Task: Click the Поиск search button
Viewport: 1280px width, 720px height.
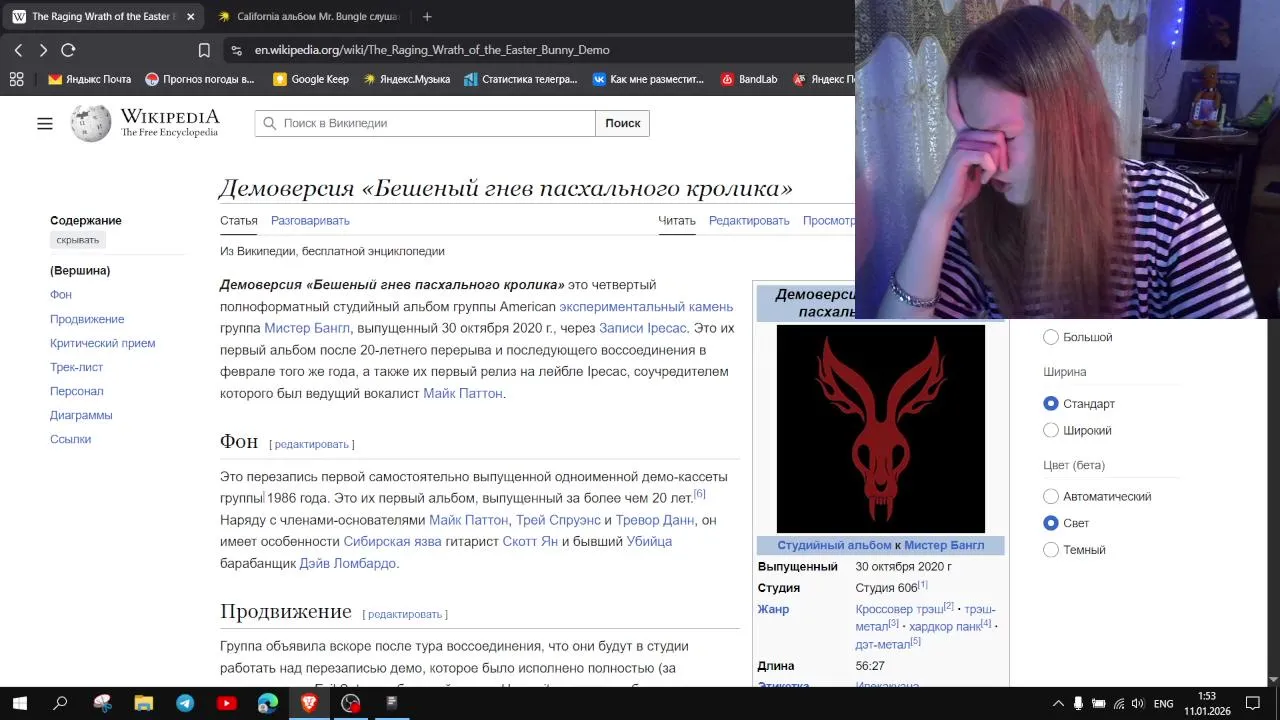Action: tap(622, 123)
